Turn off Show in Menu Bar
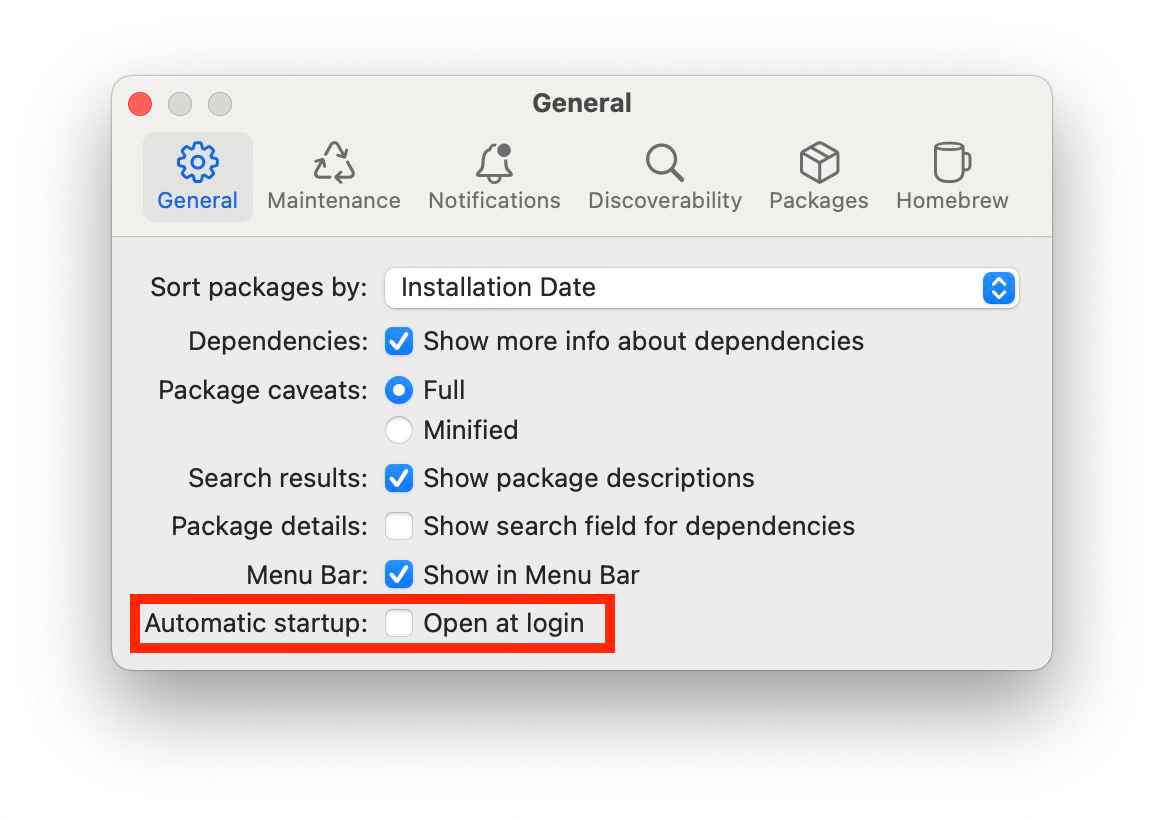Screen dimensions: 1164x818 [399, 575]
